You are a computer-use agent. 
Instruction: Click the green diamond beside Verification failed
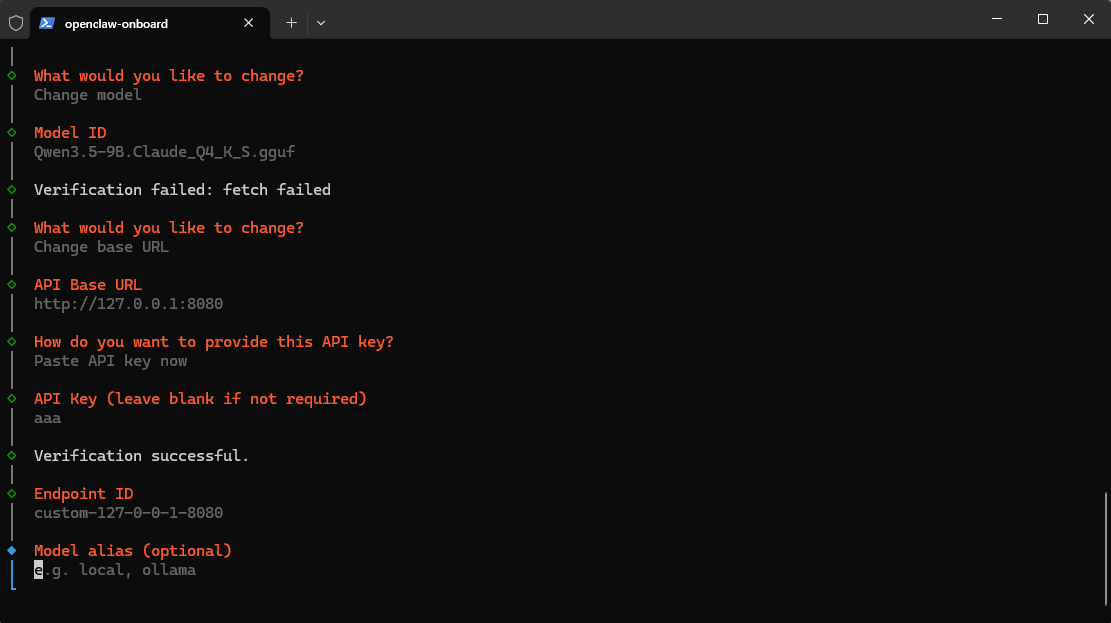[x=12, y=189]
